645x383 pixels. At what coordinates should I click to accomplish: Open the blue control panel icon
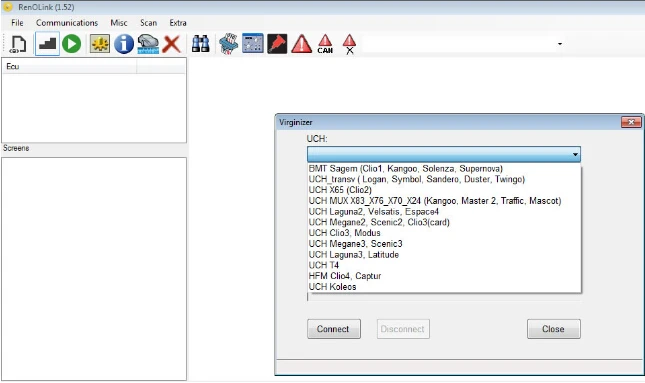pos(253,44)
